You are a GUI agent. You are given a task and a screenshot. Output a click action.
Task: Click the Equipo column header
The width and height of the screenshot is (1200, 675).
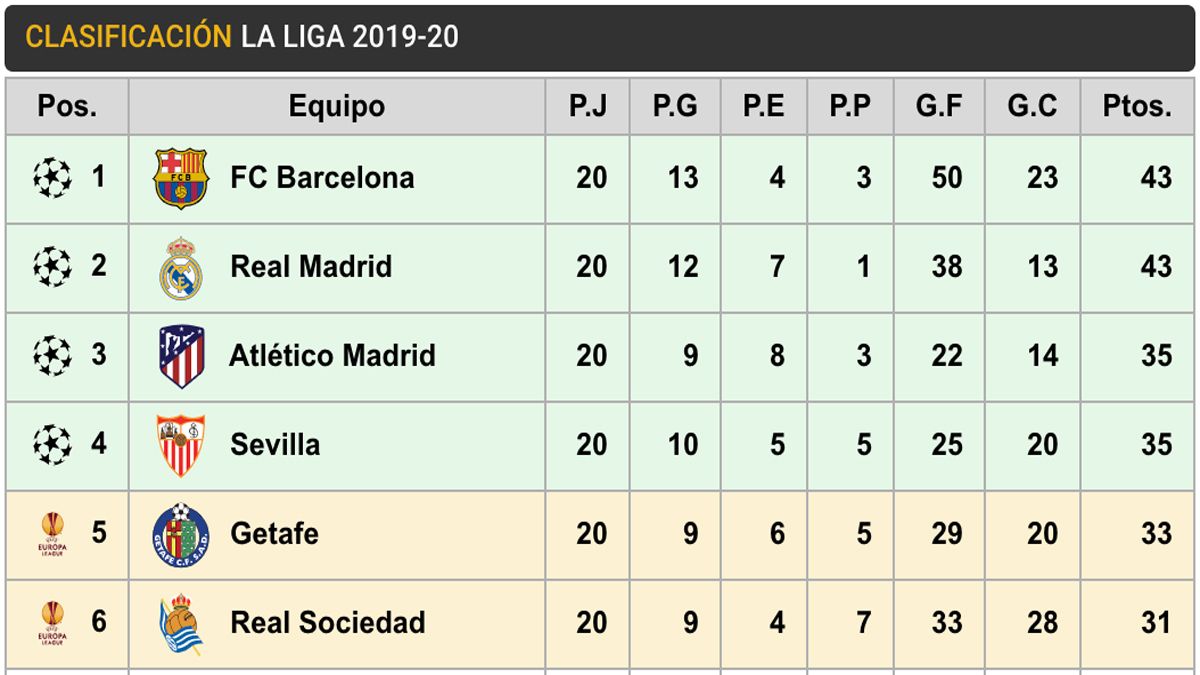[336, 106]
